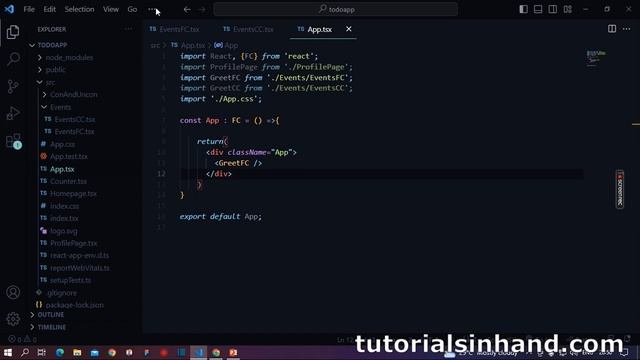640x360 pixels.
Task: Click the VS Code taskbar icon
Action: tap(199, 352)
